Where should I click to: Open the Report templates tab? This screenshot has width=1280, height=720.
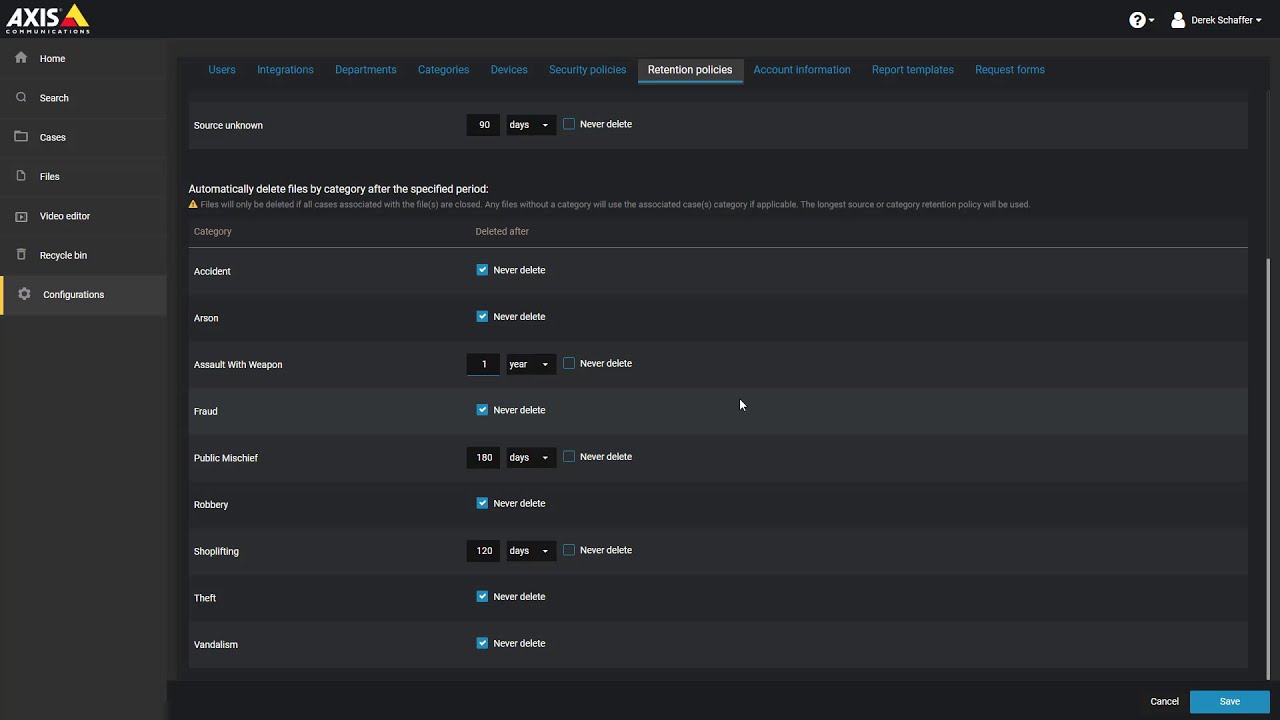point(913,70)
